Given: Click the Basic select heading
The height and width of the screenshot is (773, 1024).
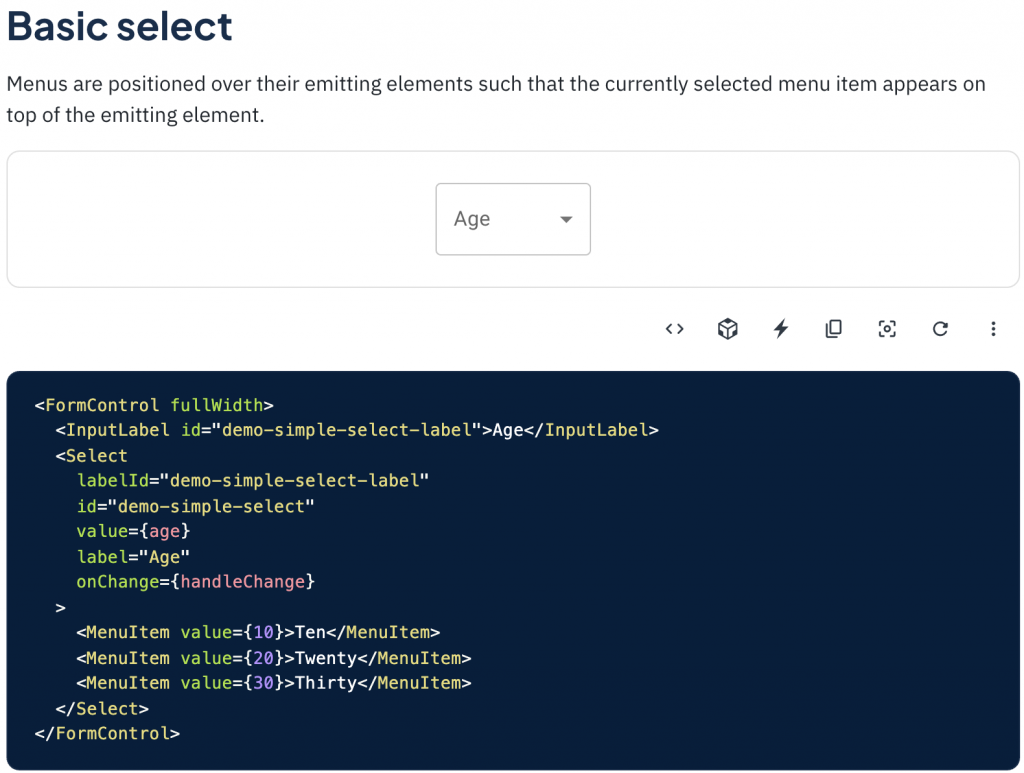Looking at the screenshot, I should click(x=120, y=27).
